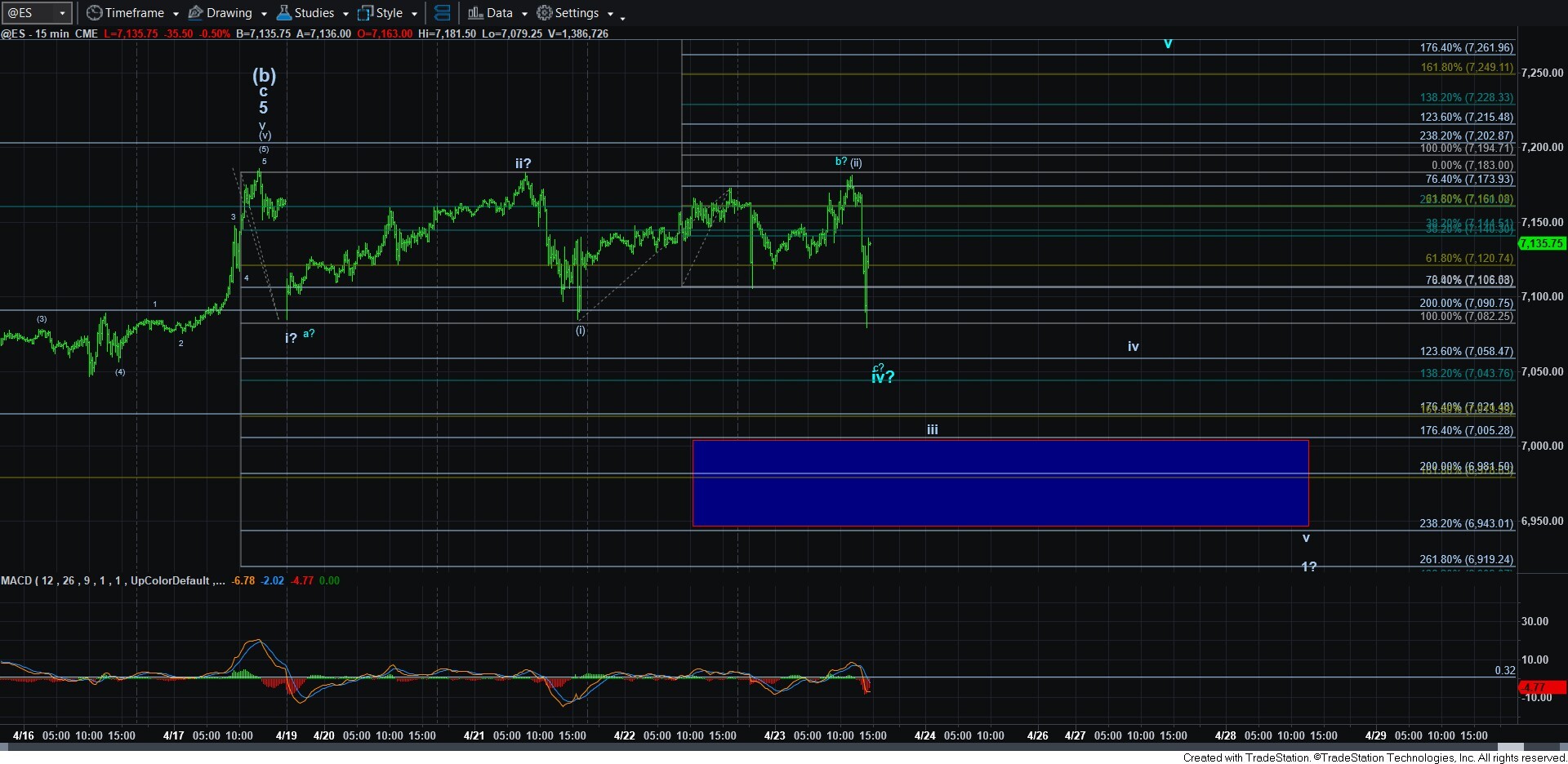
Task: Click the Data menu label
Action: pos(499,13)
